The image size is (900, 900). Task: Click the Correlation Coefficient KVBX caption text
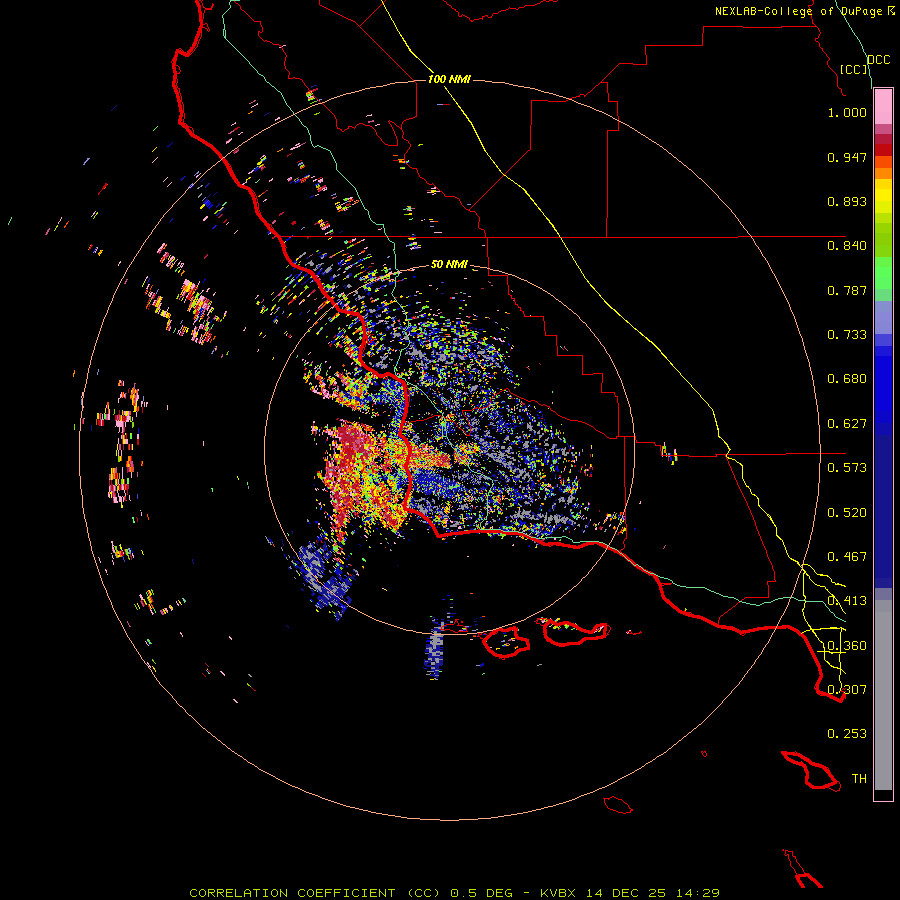pyautogui.click(x=454, y=893)
